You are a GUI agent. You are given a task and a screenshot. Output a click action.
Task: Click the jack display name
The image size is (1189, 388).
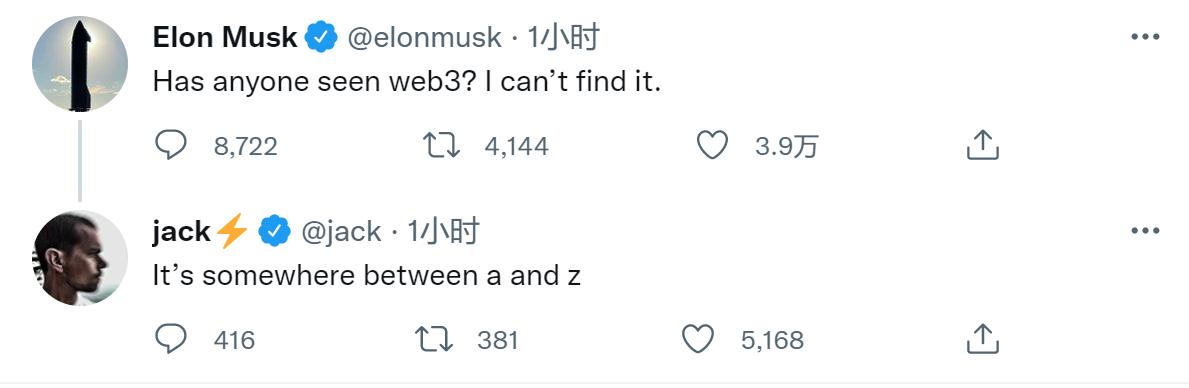[181, 231]
